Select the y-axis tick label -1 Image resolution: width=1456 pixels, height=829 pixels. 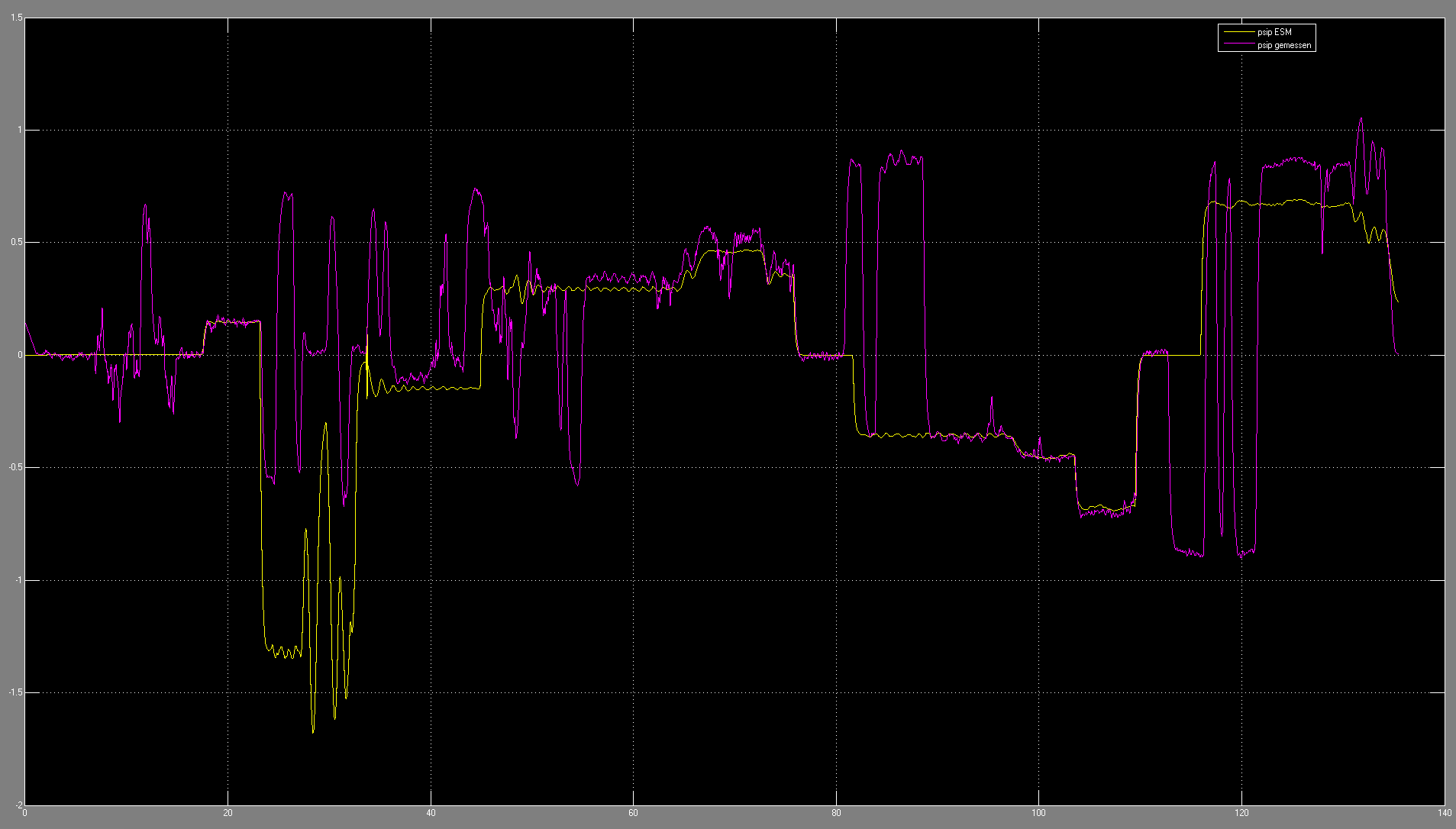point(18,580)
